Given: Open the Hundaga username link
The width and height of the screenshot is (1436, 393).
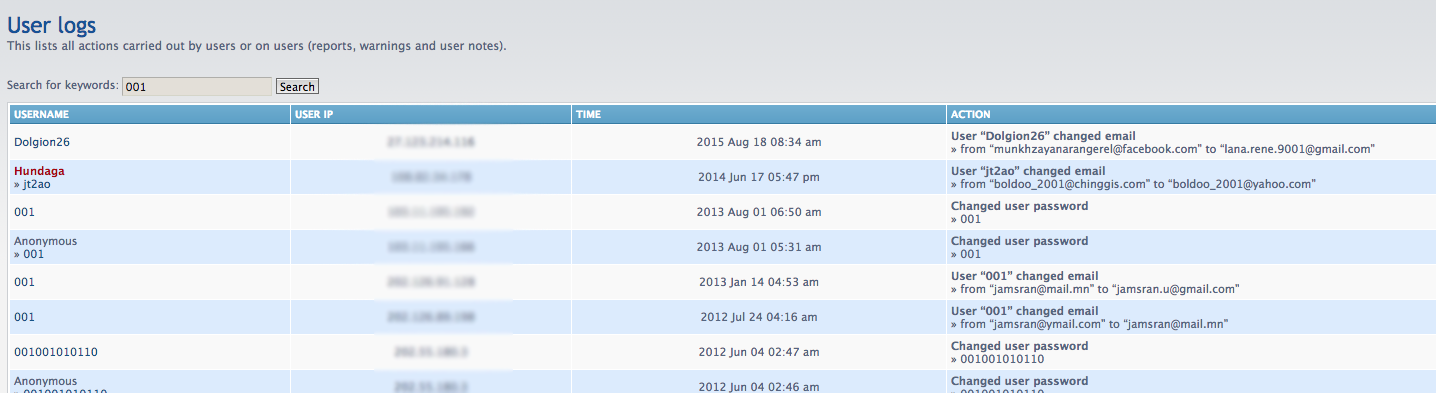Looking at the screenshot, I should click(39, 171).
